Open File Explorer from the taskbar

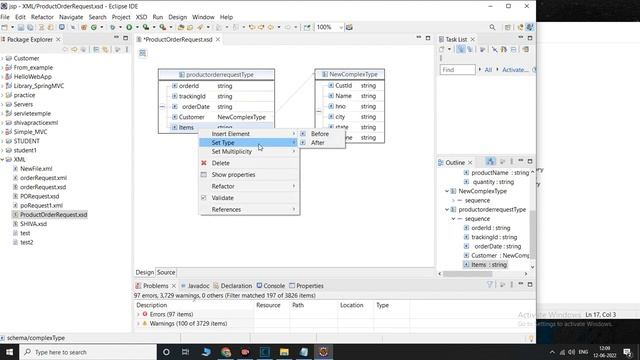(x=284, y=352)
